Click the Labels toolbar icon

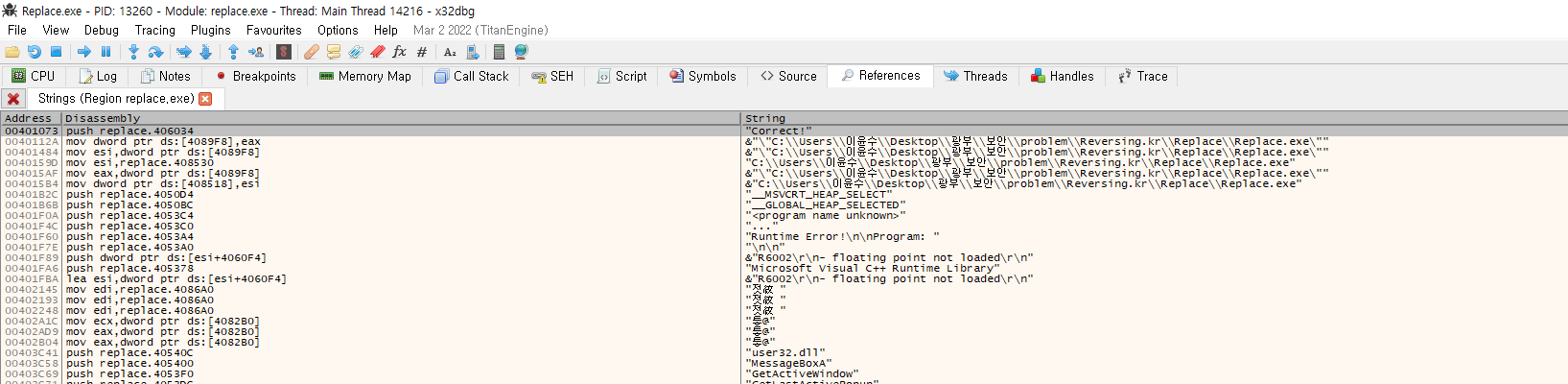356,52
